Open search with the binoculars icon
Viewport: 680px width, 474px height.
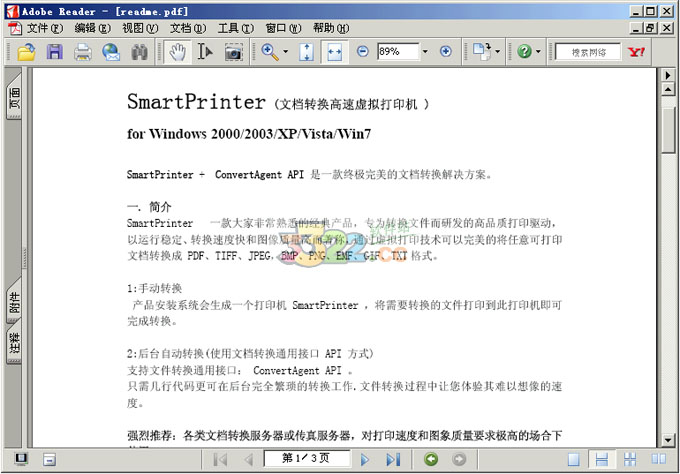pos(139,52)
